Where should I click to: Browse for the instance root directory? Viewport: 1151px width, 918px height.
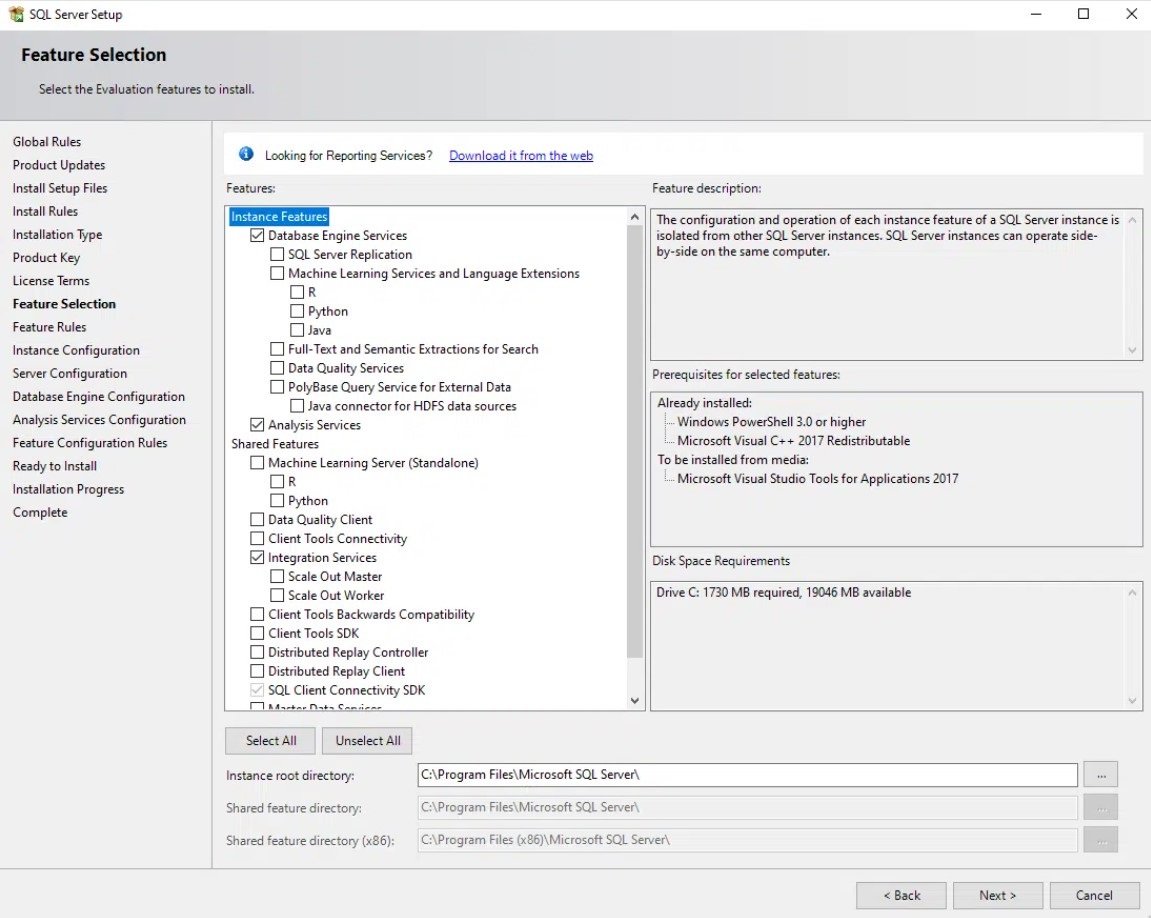[x=1101, y=774]
